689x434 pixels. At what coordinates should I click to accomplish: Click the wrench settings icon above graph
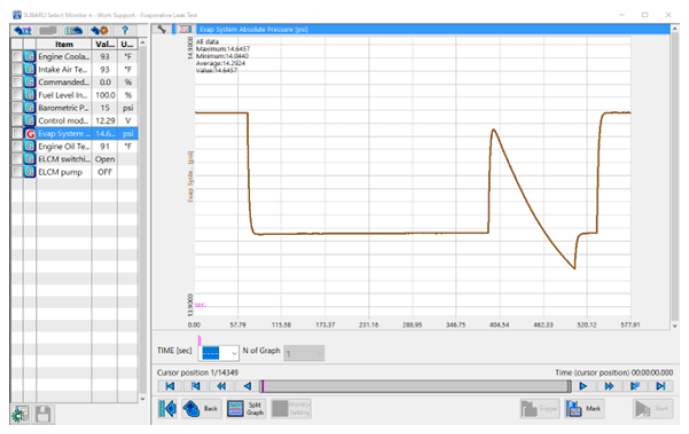click(x=162, y=30)
